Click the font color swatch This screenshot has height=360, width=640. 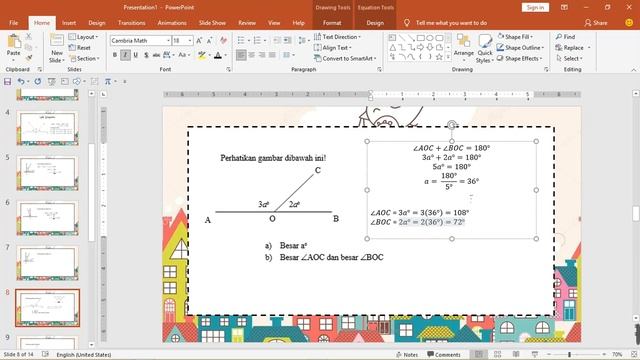point(218,55)
